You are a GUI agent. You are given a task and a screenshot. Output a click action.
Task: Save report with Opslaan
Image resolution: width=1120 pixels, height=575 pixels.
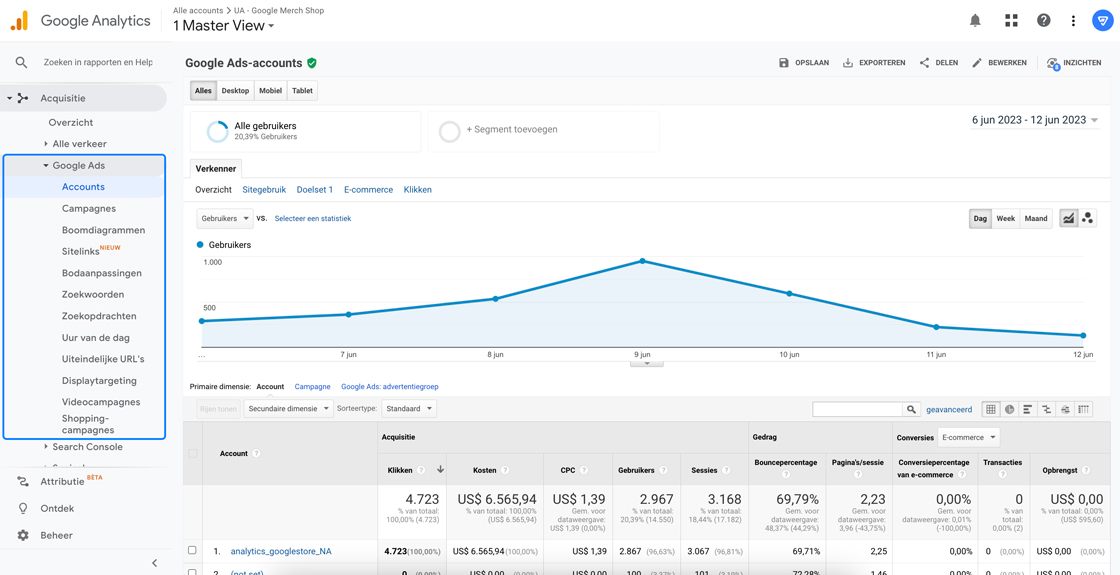[x=804, y=63]
